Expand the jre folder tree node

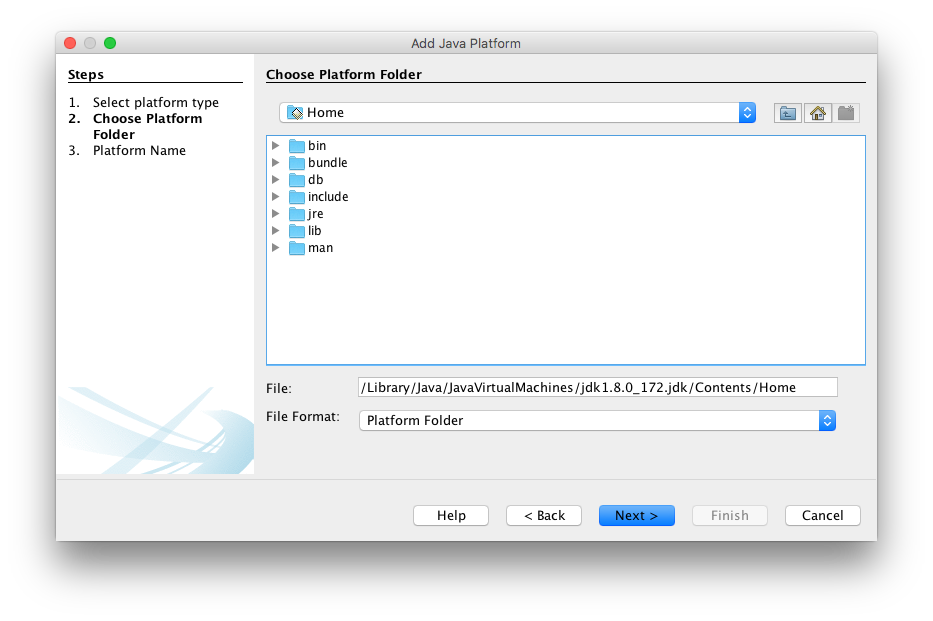click(276, 213)
